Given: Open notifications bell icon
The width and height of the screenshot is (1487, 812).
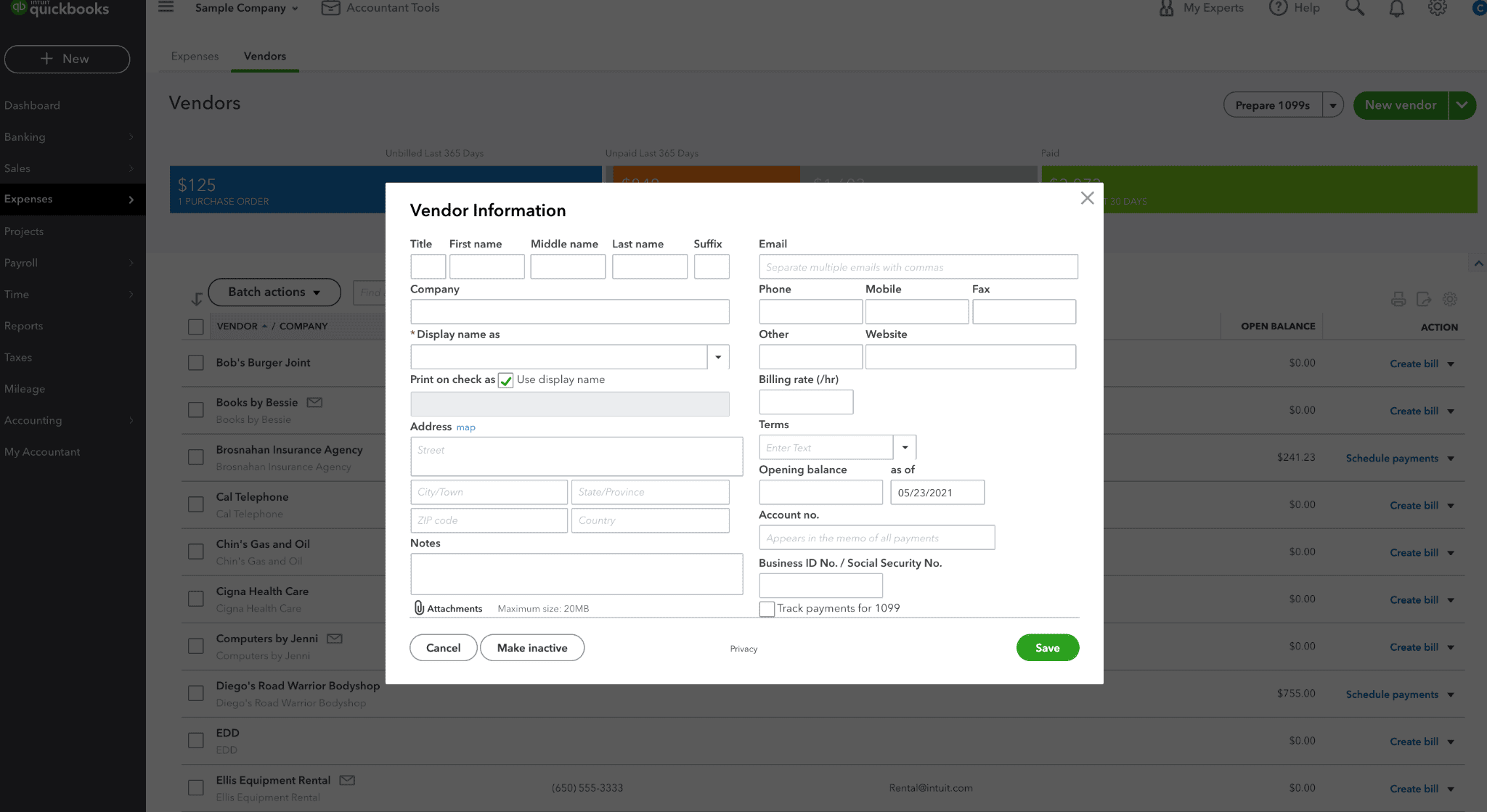Looking at the screenshot, I should pyautogui.click(x=1396, y=9).
